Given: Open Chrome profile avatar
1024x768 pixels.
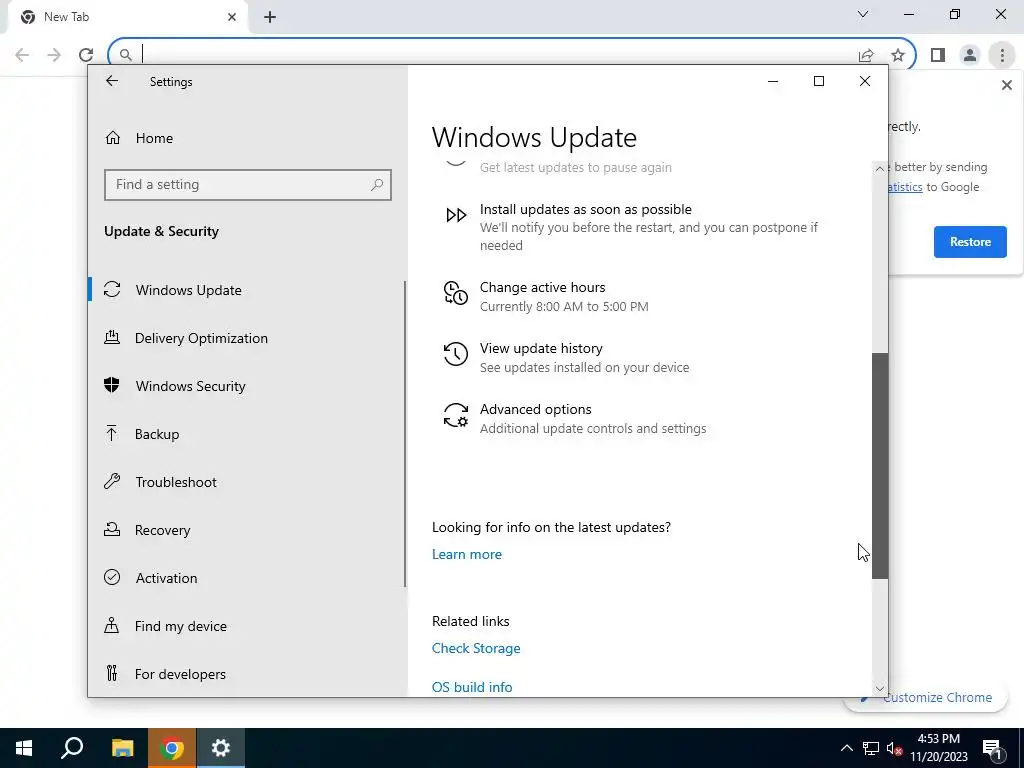Looking at the screenshot, I should (970, 56).
